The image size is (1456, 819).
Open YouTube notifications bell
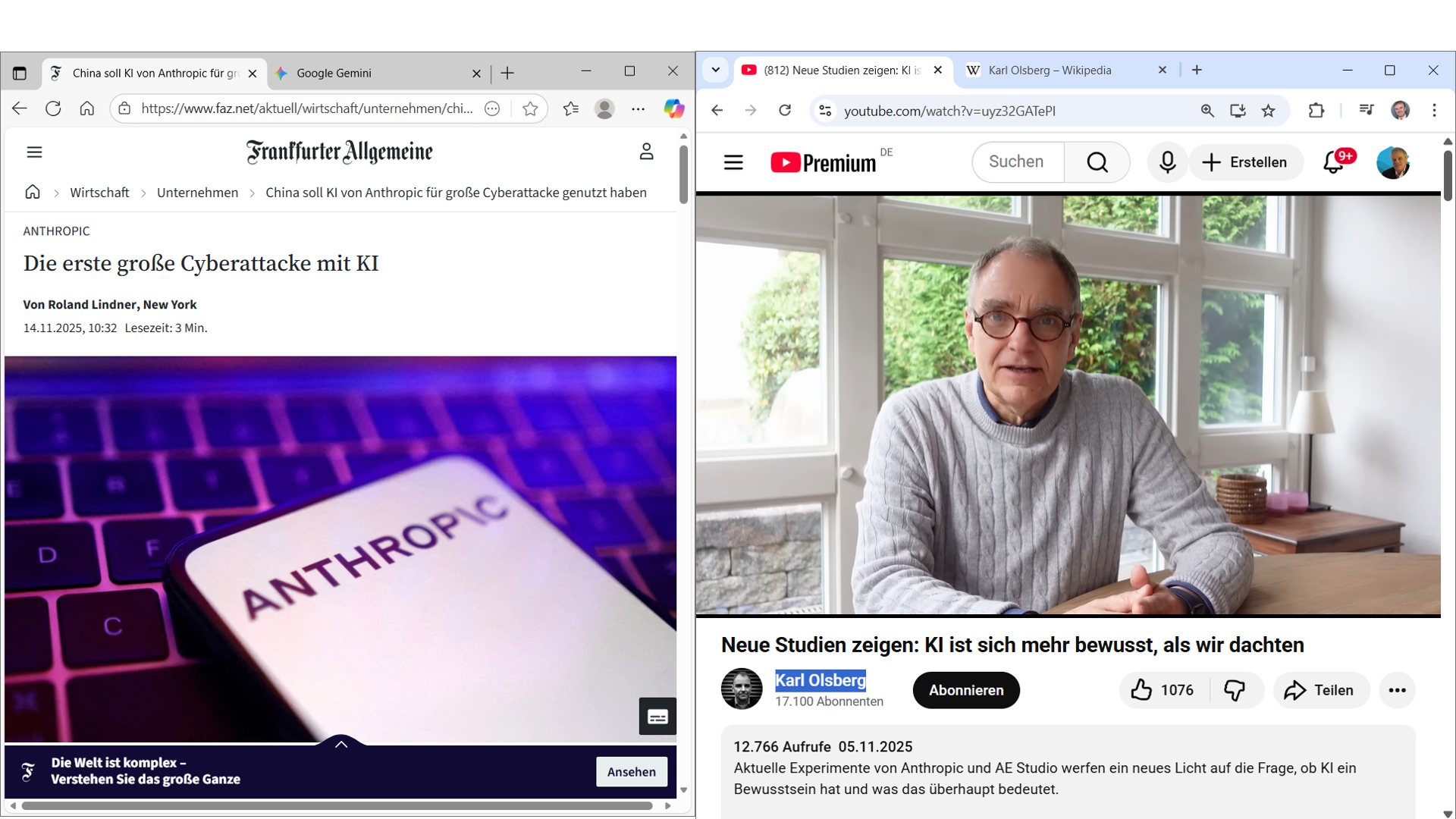click(x=1333, y=162)
